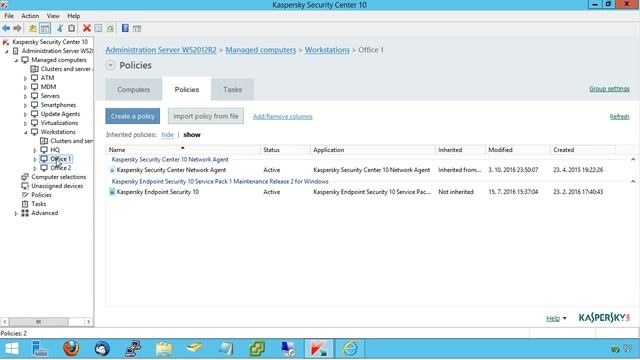The width and height of the screenshot is (640, 360).
Task: Click the Up one level folder icon
Action: pyautogui.click(x=33, y=28)
